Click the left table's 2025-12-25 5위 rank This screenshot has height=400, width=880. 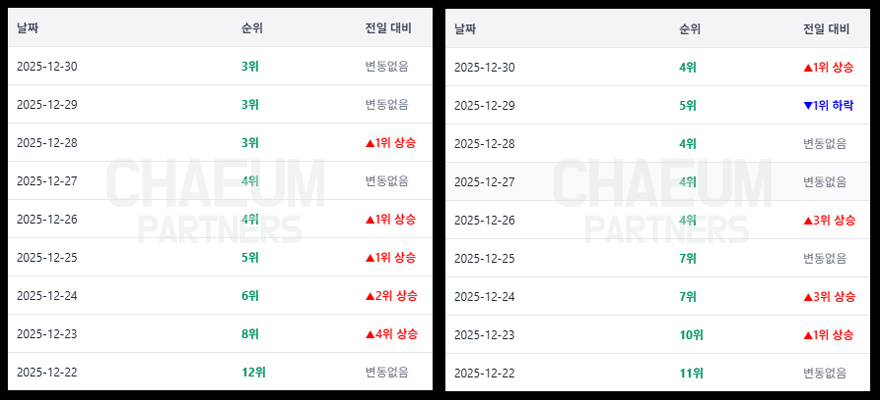(250, 257)
